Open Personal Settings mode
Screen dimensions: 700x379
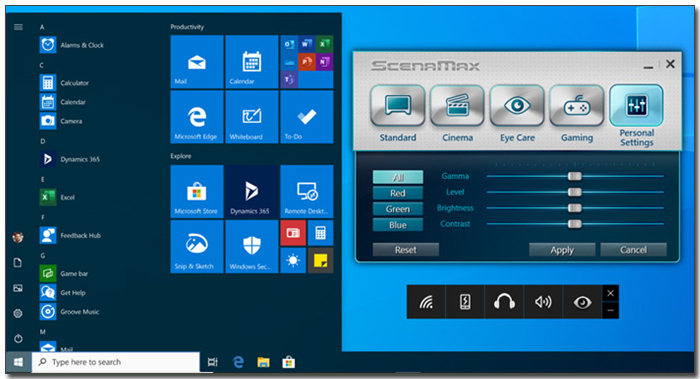[x=636, y=105]
